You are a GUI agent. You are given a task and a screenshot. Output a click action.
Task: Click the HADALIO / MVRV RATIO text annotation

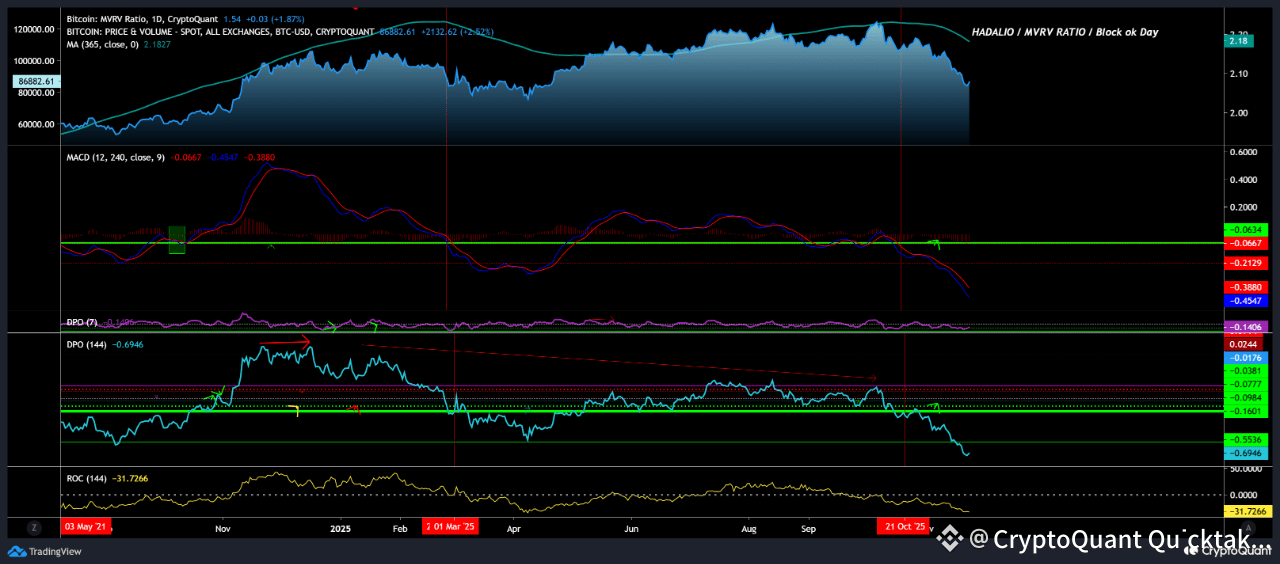(1064, 32)
